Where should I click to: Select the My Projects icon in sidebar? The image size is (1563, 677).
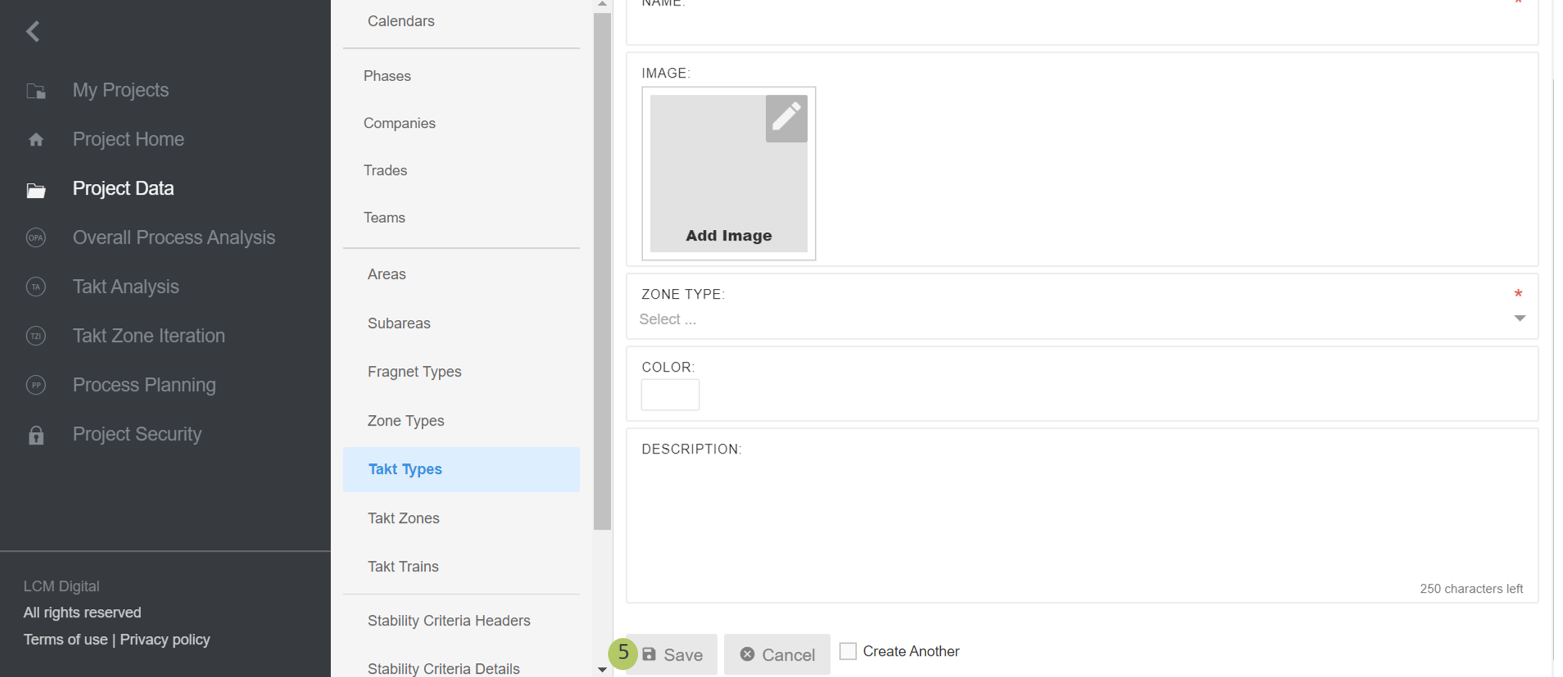[36, 90]
